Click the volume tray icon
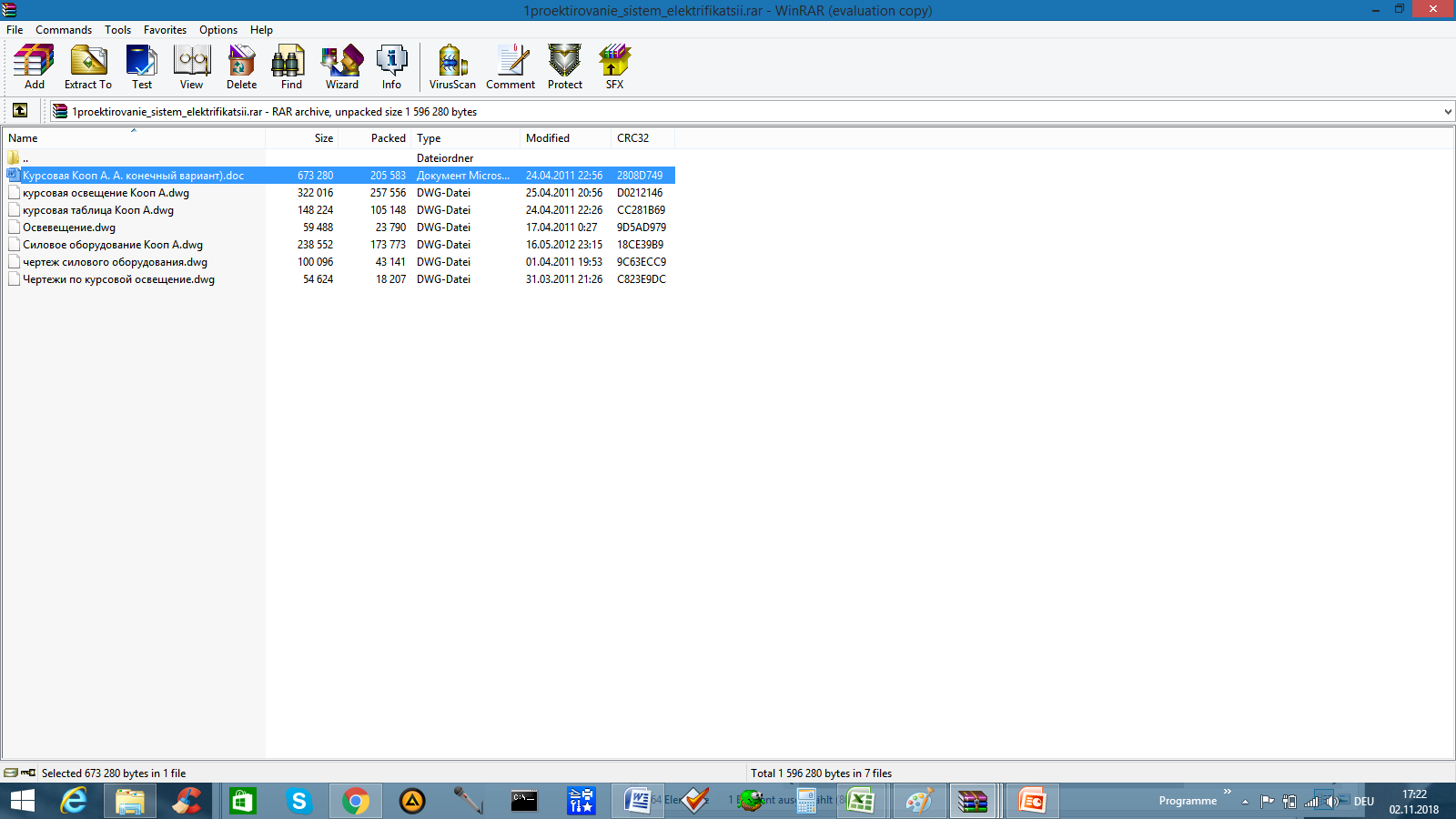 (x=1331, y=802)
